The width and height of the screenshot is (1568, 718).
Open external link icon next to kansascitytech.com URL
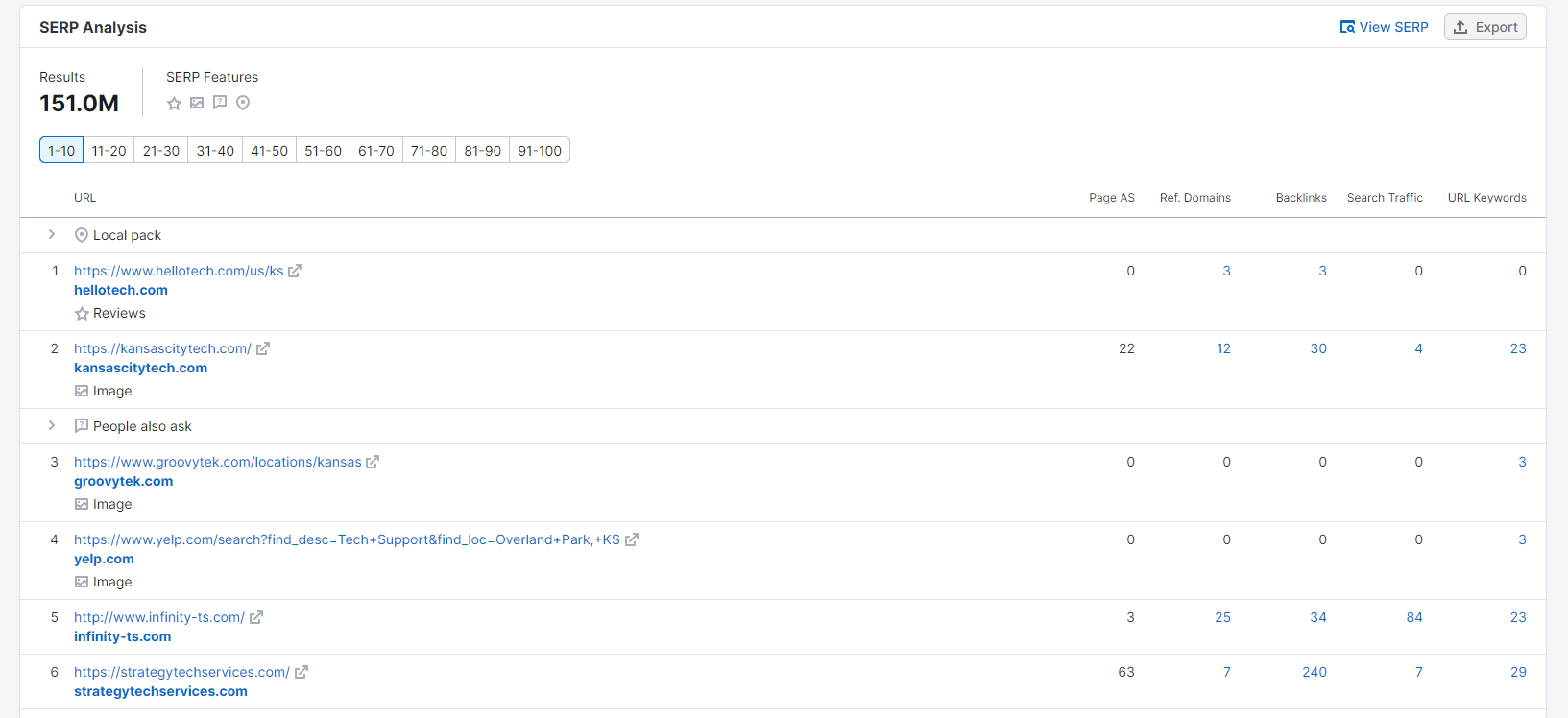pos(263,349)
